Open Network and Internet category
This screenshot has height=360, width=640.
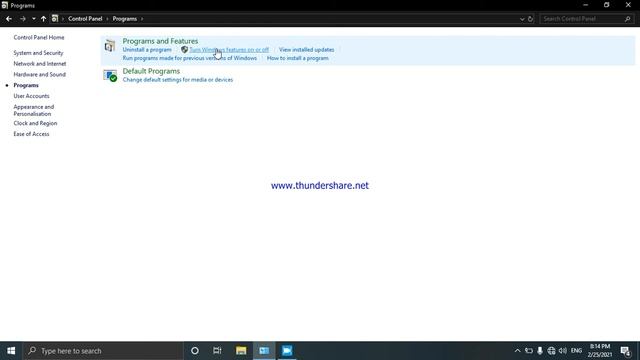click(x=40, y=64)
